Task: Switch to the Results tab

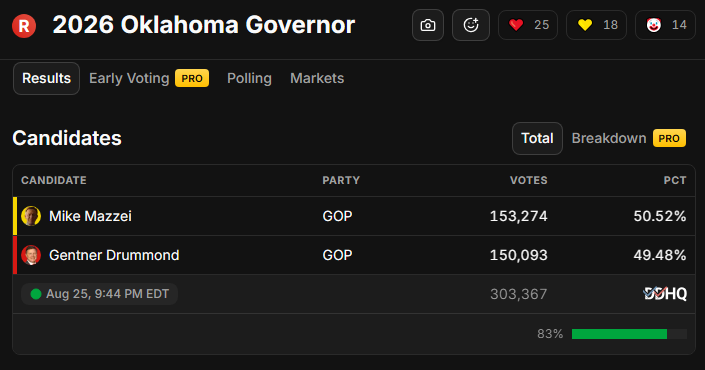Action: click(46, 78)
